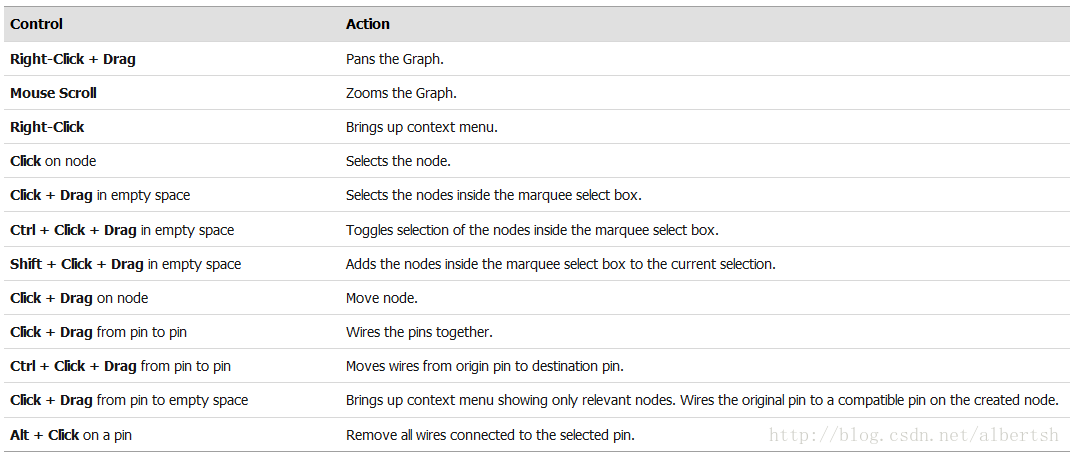The height and width of the screenshot is (455, 1070).
Task: Click the Control column header
Action: point(36,24)
